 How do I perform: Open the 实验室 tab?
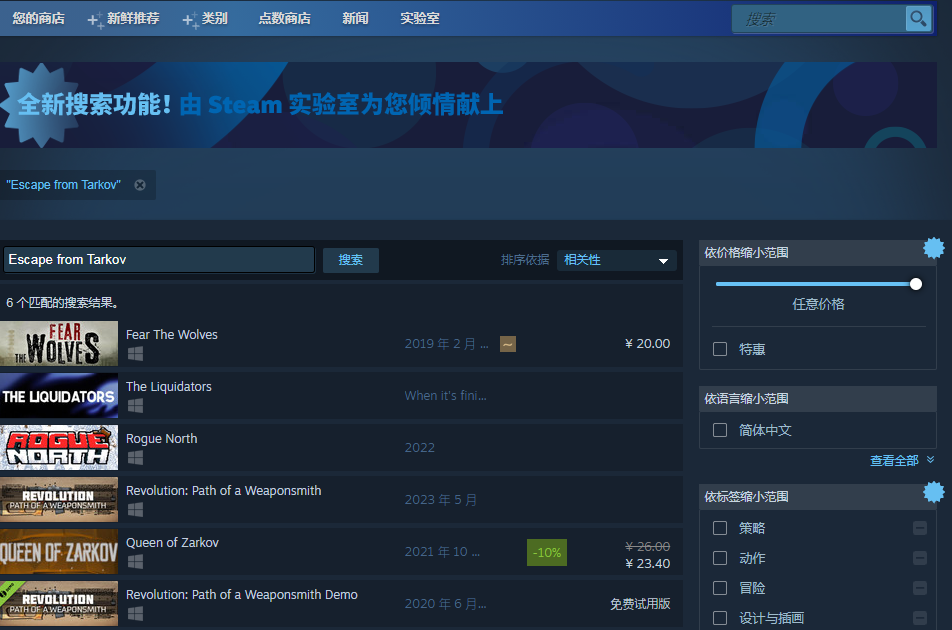tap(420, 18)
